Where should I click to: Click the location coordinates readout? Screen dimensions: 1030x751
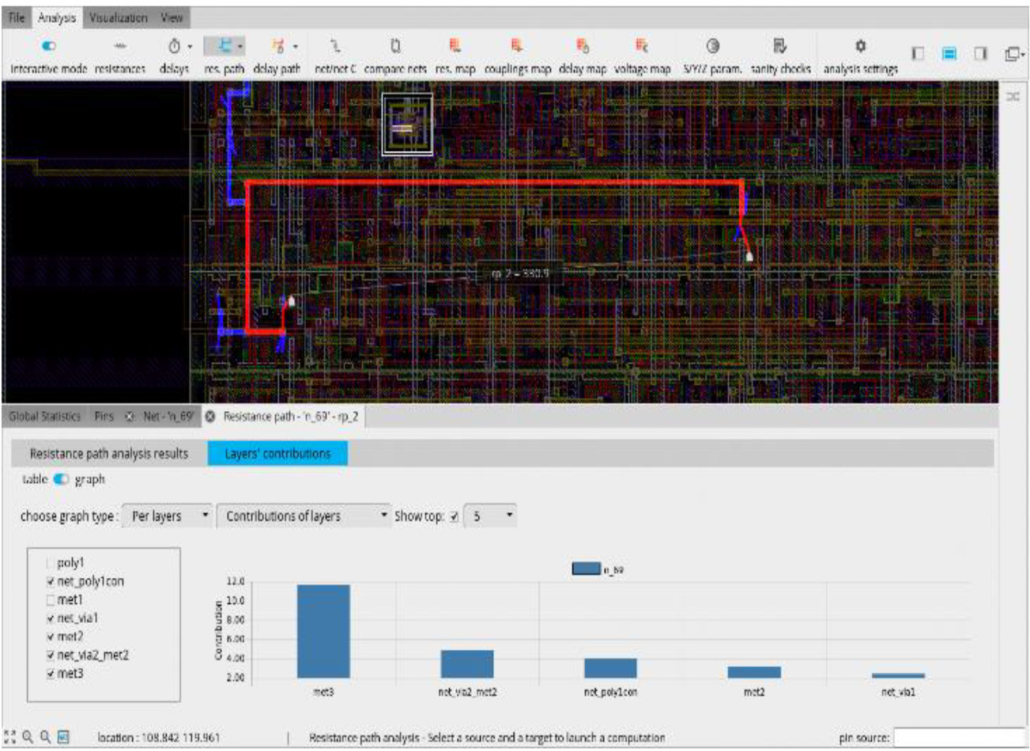coord(158,738)
